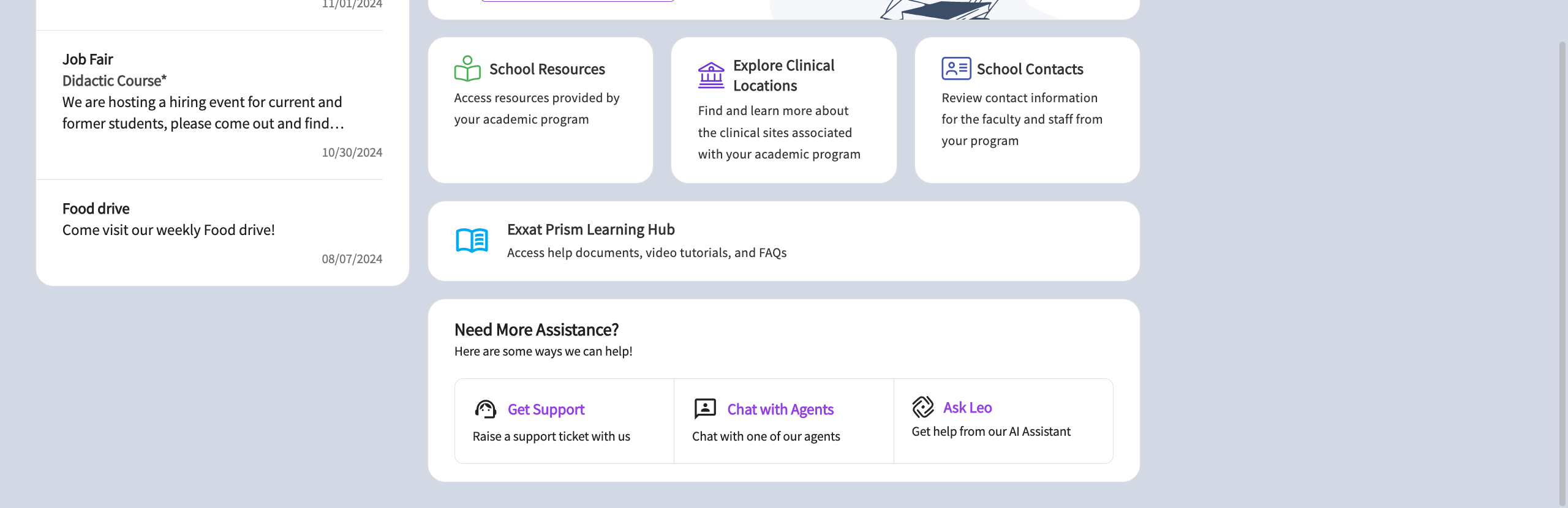Click the Explore Clinical Locations building icon
The image size is (1568, 508).
[710, 76]
